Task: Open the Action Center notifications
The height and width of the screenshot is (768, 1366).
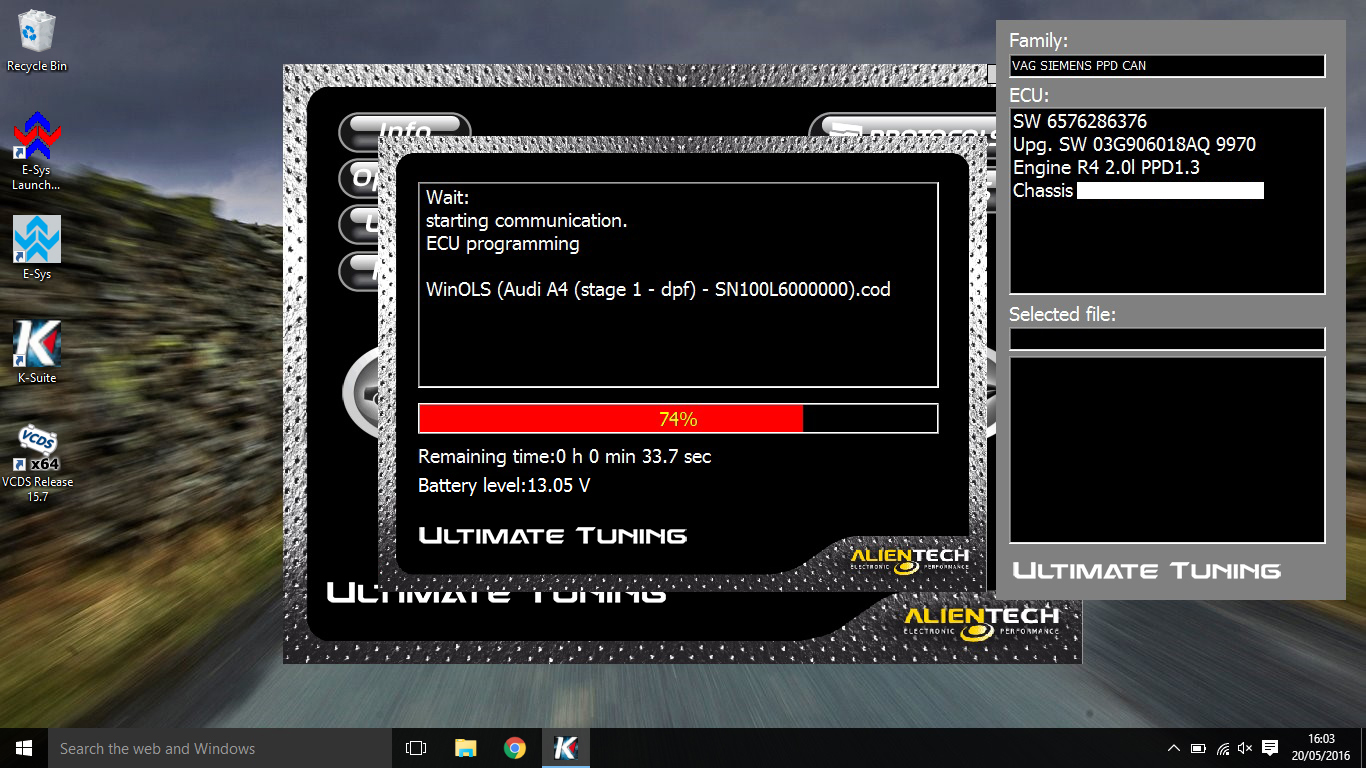Action: pos(1270,748)
